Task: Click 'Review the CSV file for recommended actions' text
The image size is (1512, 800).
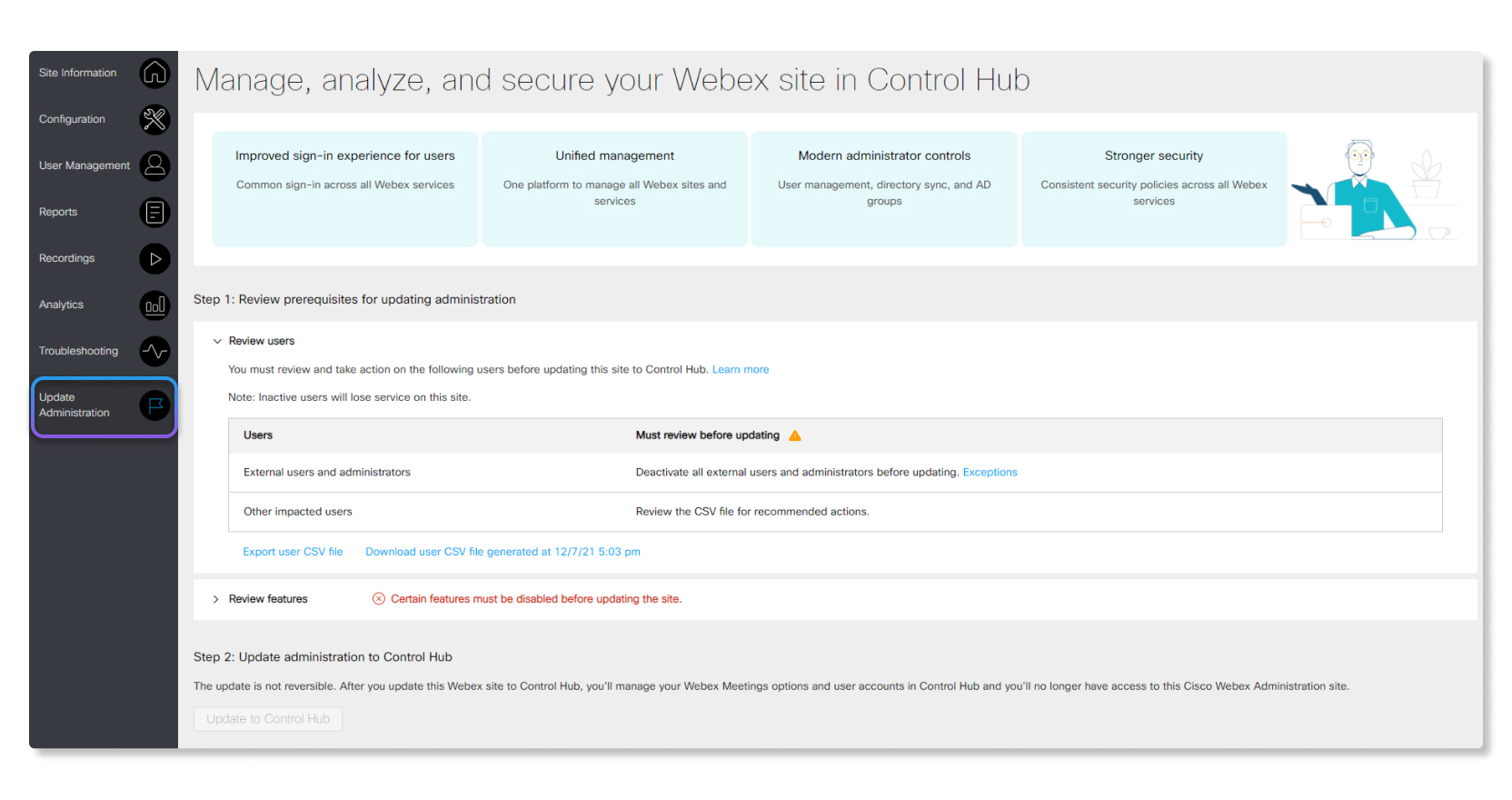Action: 752,512
